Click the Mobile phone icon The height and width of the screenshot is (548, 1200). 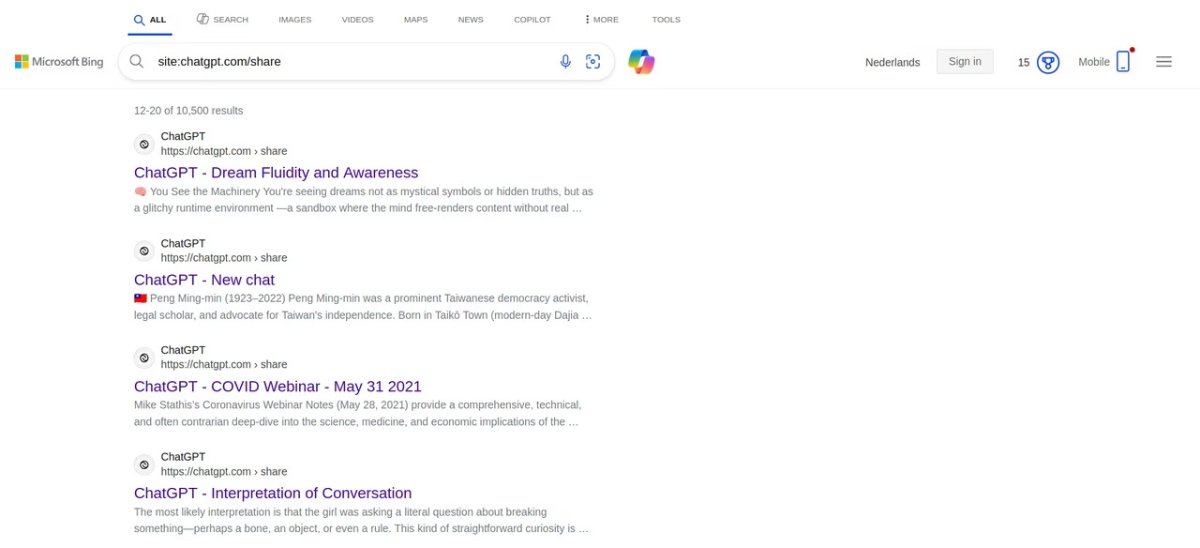[x=1123, y=62]
